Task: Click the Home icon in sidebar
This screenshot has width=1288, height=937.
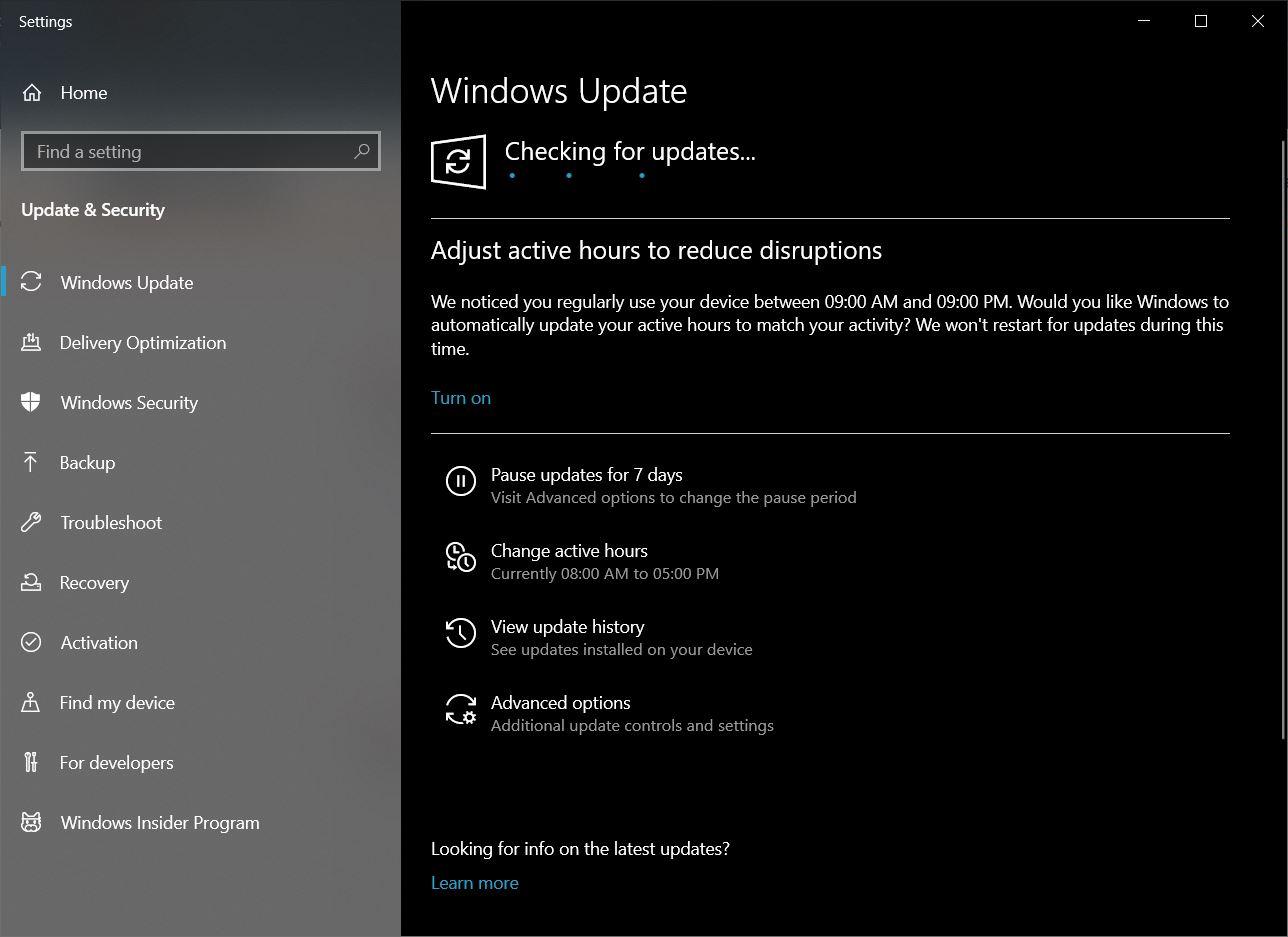Action: (32, 93)
